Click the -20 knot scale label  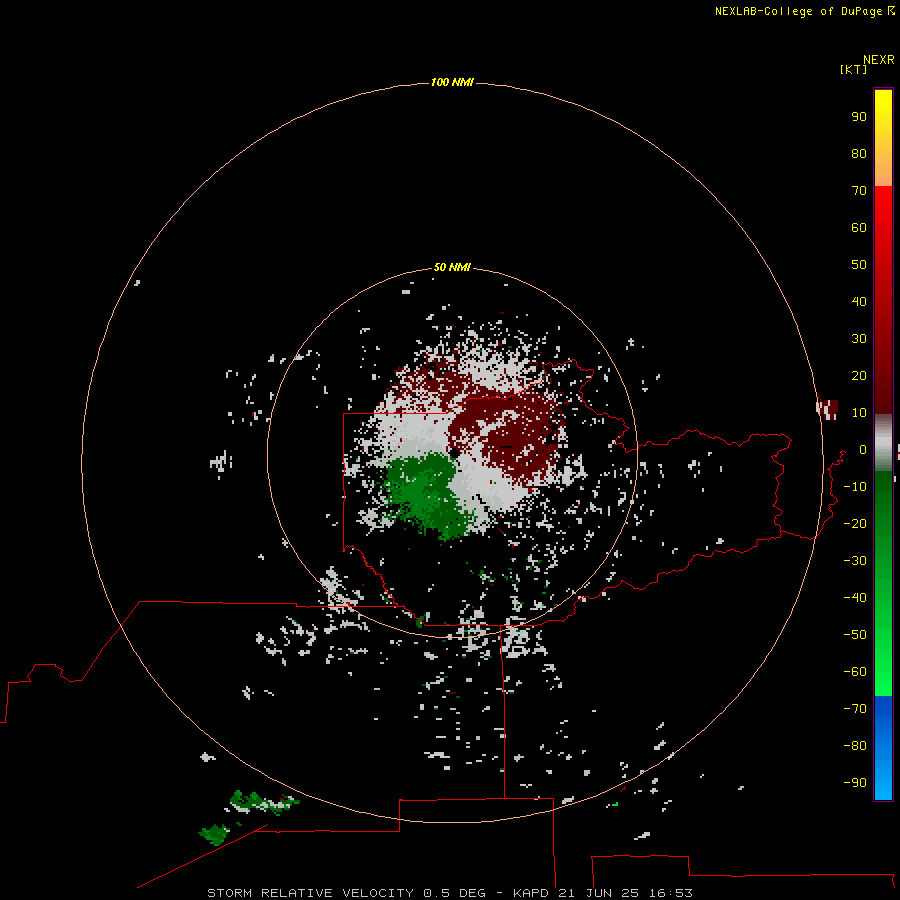[855, 523]
